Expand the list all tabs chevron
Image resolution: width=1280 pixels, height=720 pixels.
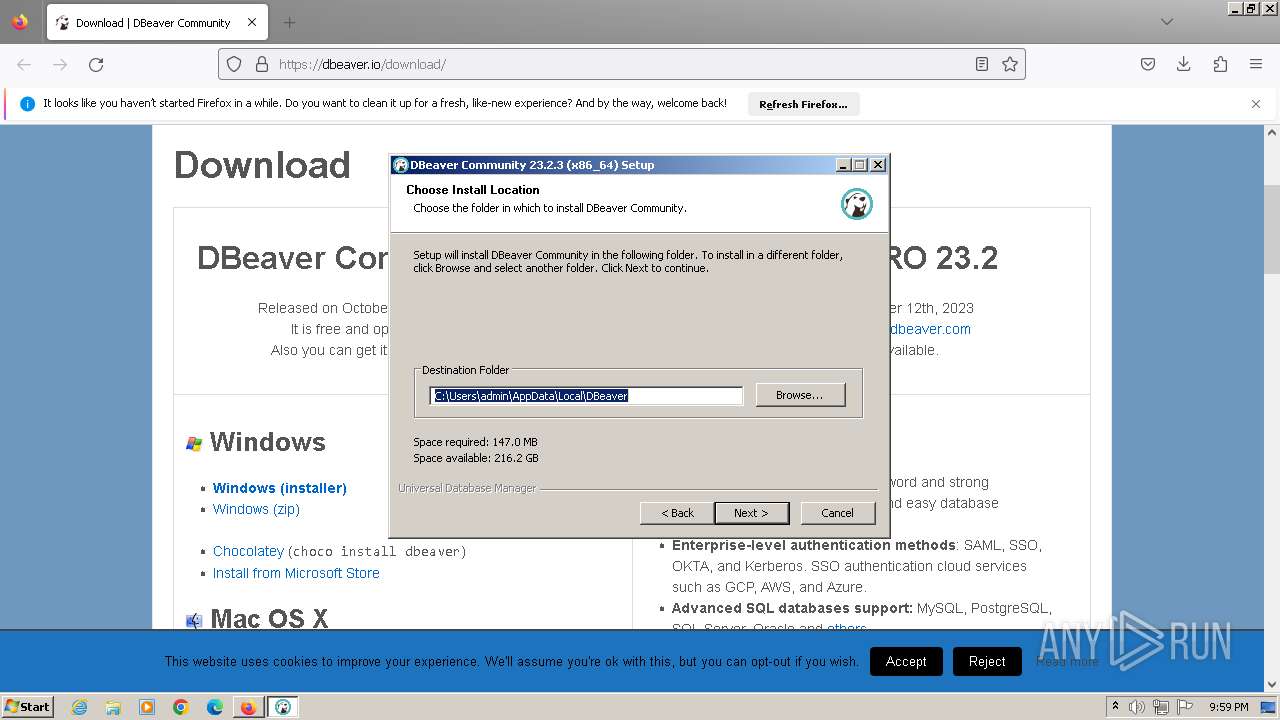point(1167,22)
